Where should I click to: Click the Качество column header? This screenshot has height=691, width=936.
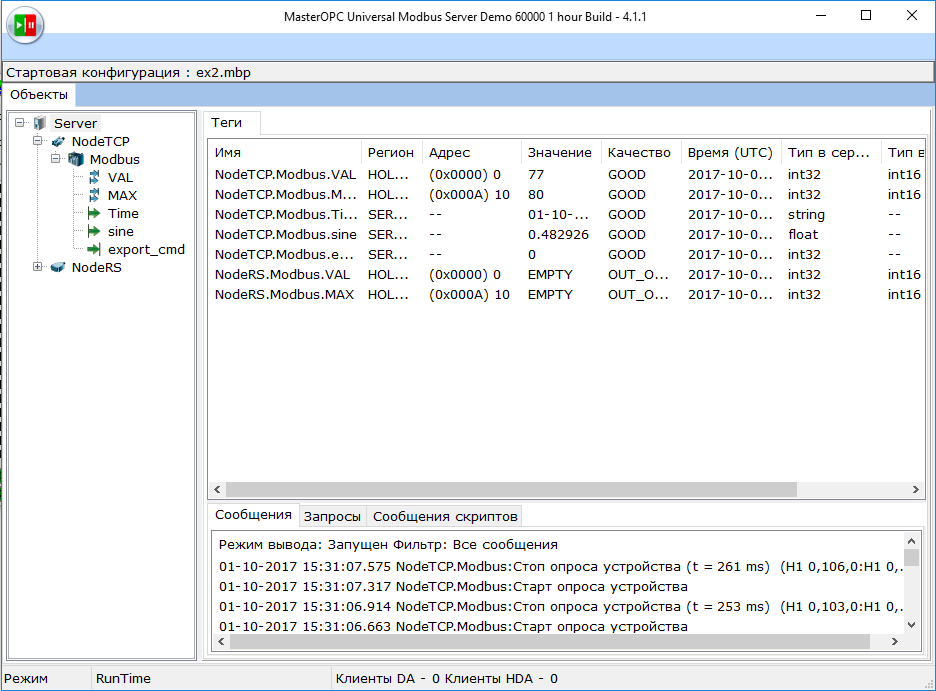tap(640, 152)
